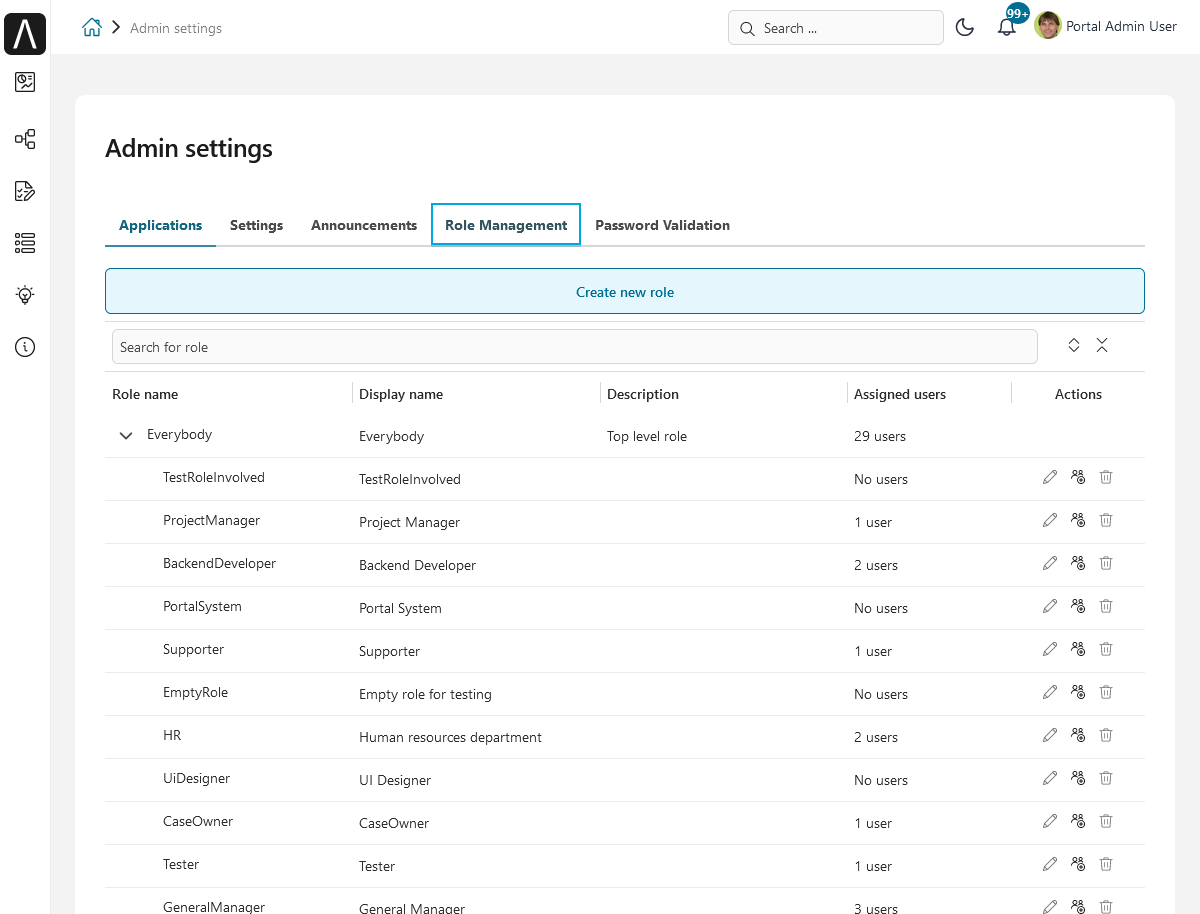Collapse the Everybody role tree node
This screenshot has width=1200, height=914.
pos(126,436)
